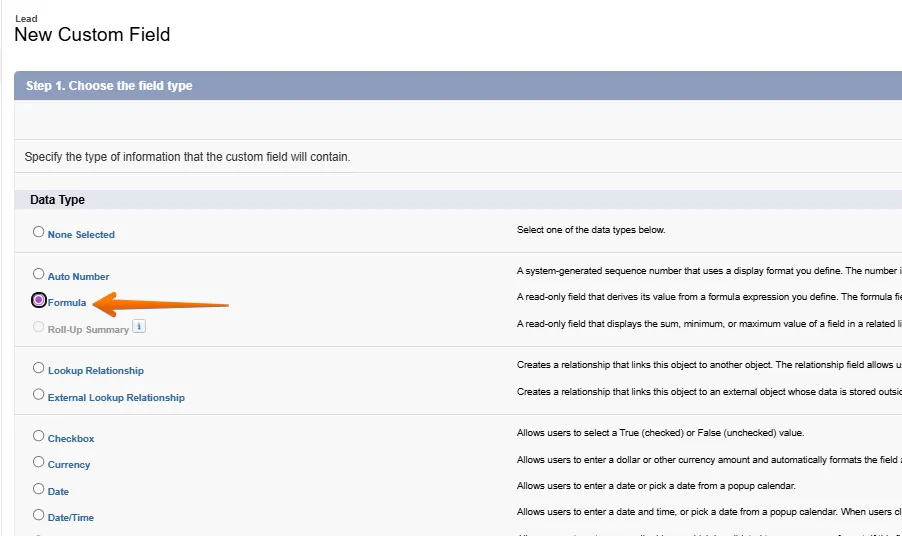
Task: Click the "Currency" label text
Action: pos(69,465)
